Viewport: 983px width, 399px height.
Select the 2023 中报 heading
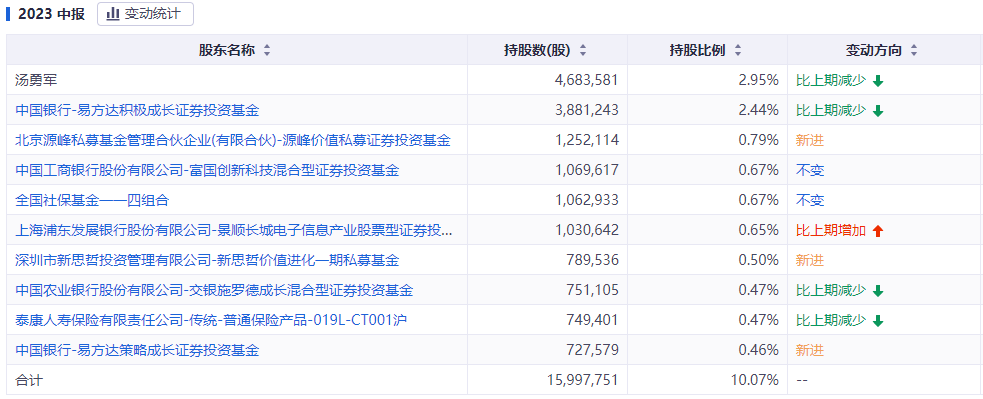point(51,14)
